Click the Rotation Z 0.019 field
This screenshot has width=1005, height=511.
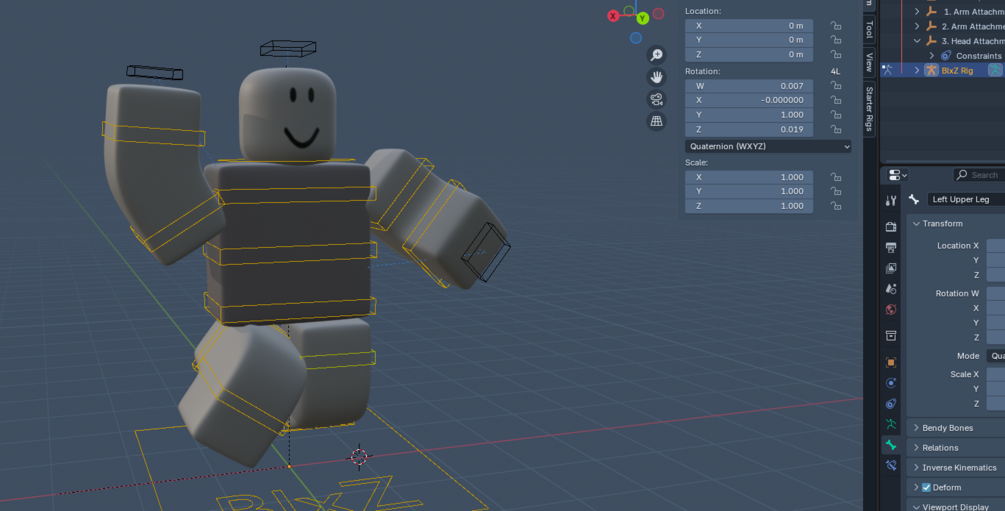pyautogui.click(x=749, y=129)
